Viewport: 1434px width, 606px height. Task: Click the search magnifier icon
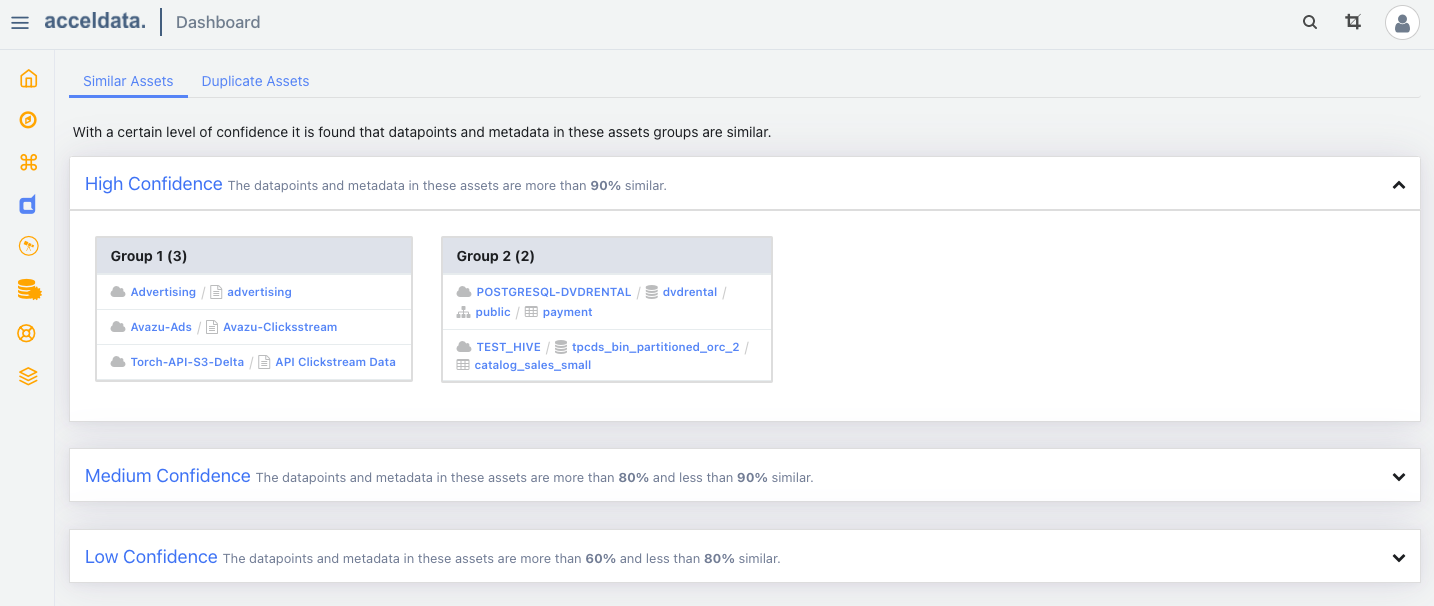coord(1309,23)
